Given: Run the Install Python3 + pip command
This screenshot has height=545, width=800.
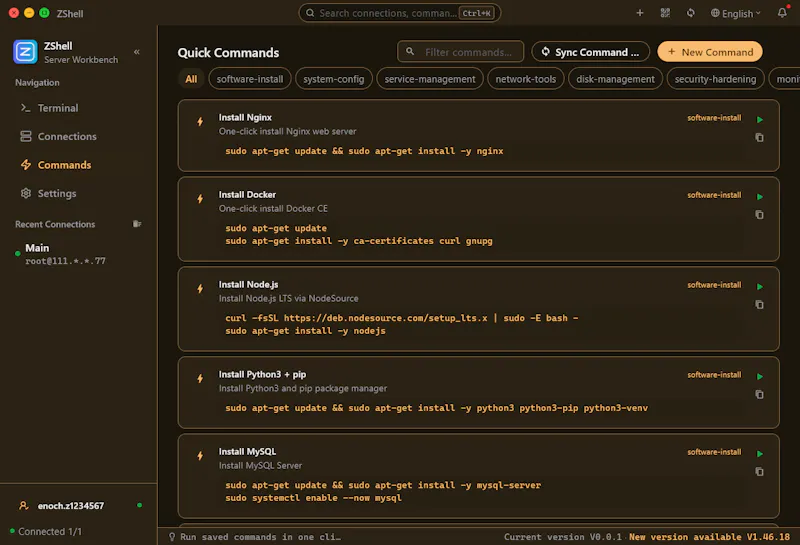Looking at the screenshot, I should [760, 376].
